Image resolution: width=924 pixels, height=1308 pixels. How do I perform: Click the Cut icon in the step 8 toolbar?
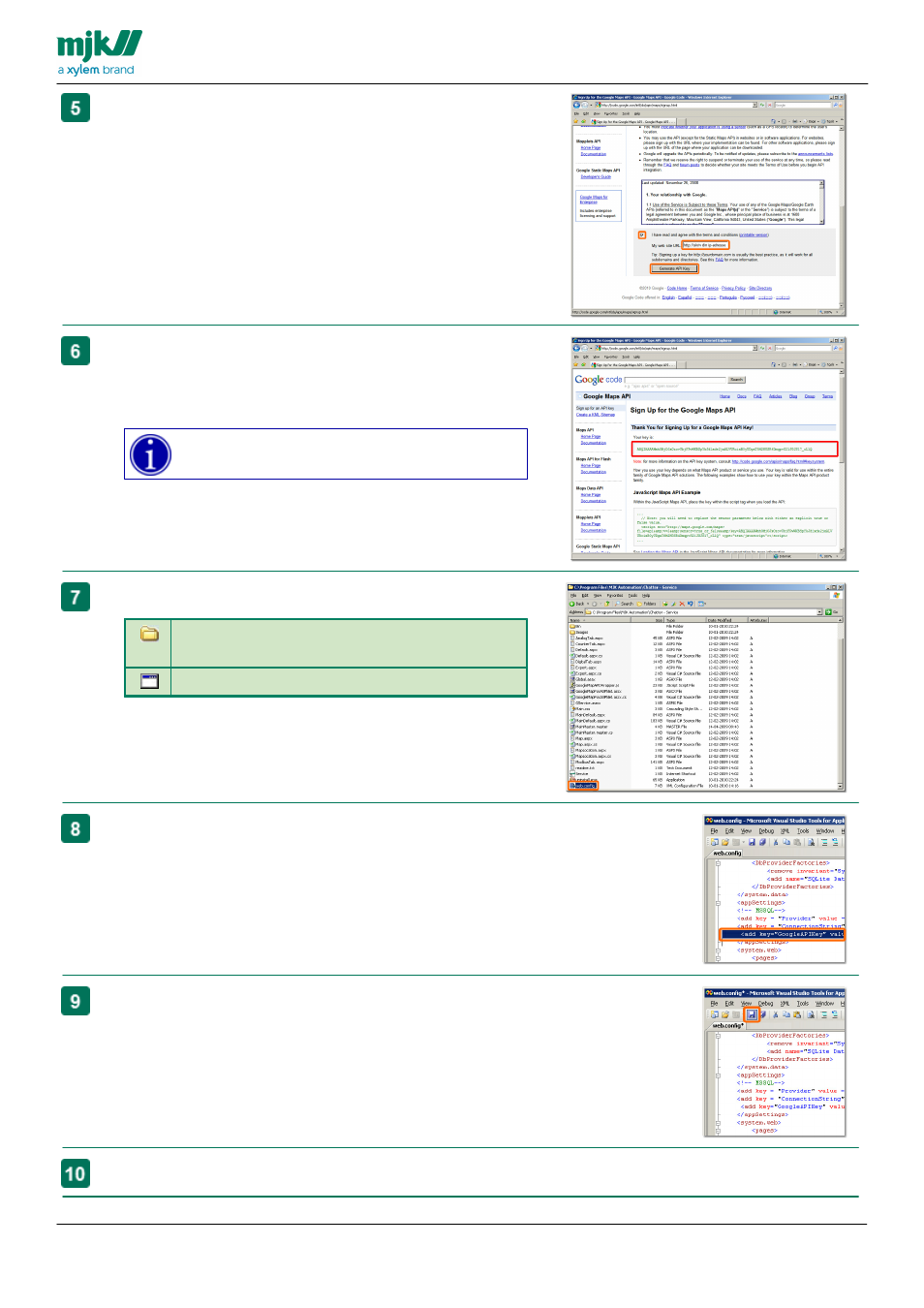[775, 842]
